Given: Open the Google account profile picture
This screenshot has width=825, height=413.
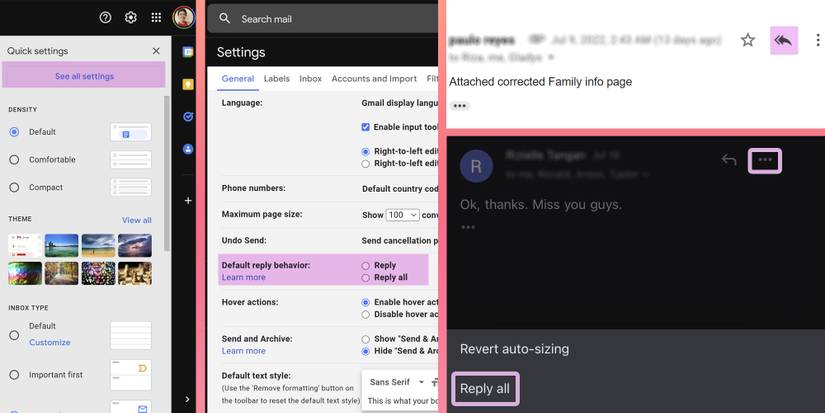Looking at the screenshot, I should click(183, 18).
